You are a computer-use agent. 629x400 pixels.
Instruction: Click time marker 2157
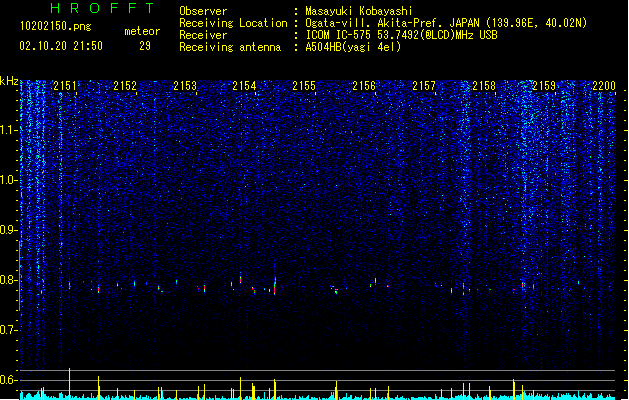[424, 85]
